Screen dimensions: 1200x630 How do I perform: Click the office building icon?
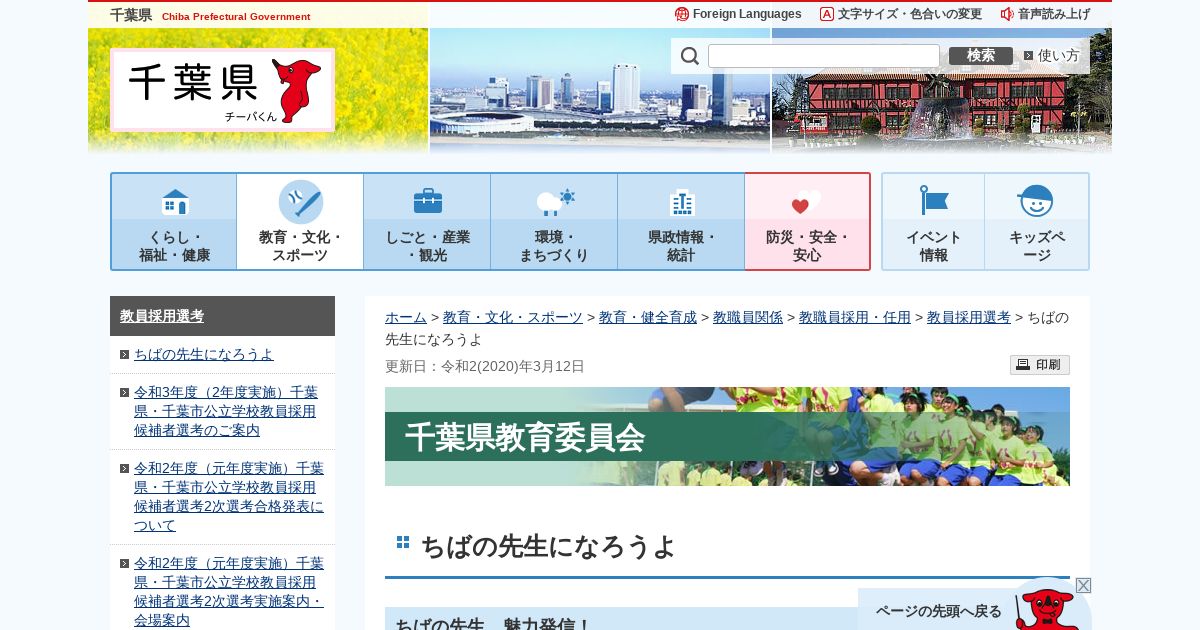[x=682, y=202]
